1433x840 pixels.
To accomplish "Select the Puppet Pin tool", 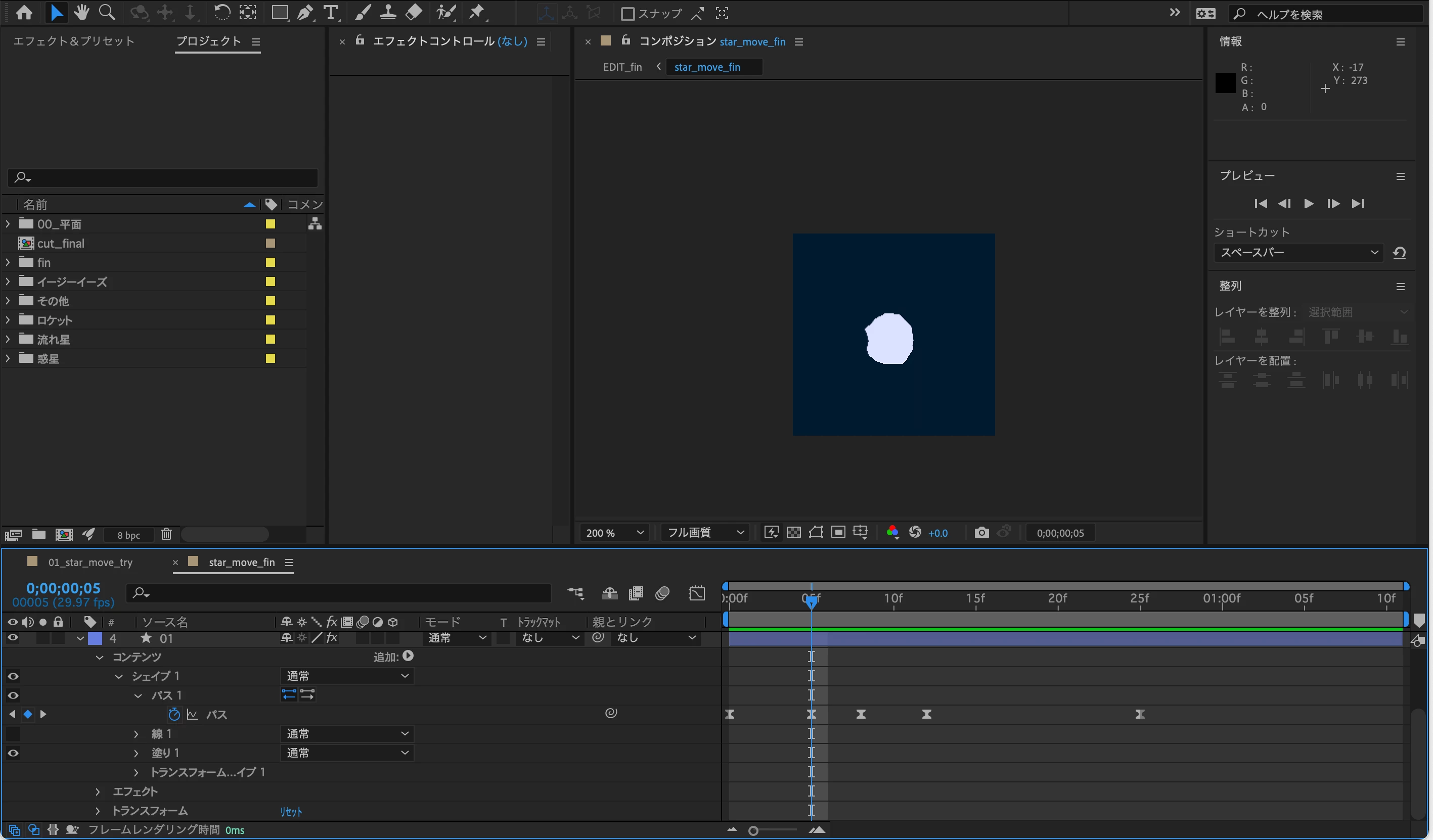I will coord(477,13).
